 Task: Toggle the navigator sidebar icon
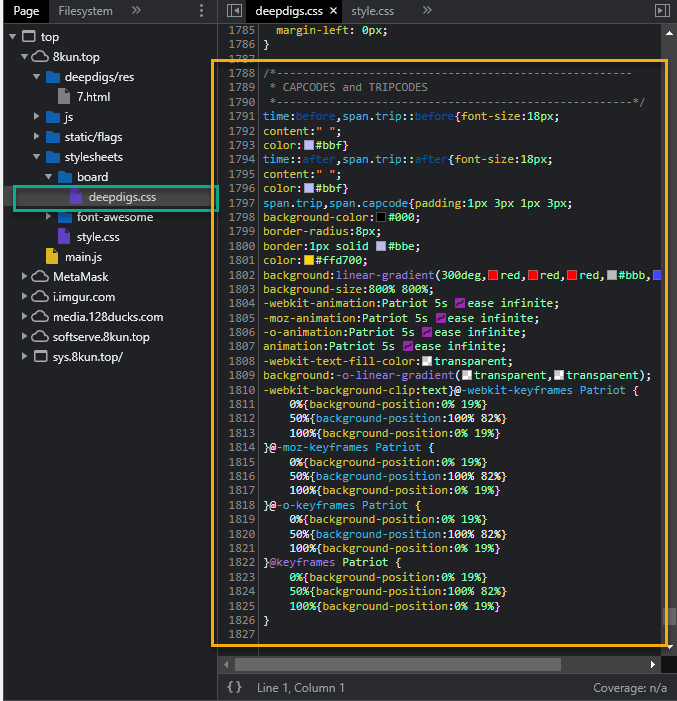point(234,11)
